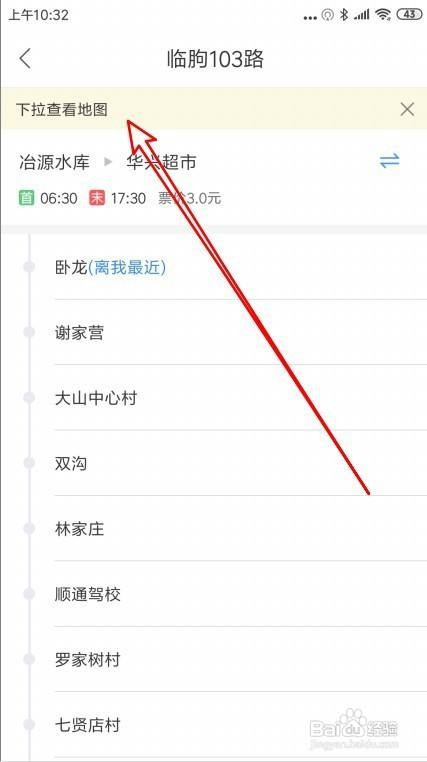The width and height of the screenshot is (427, 762).
Task: Tap the 离我最近 nearest-stop label
Action: click(x=127, y=267)
